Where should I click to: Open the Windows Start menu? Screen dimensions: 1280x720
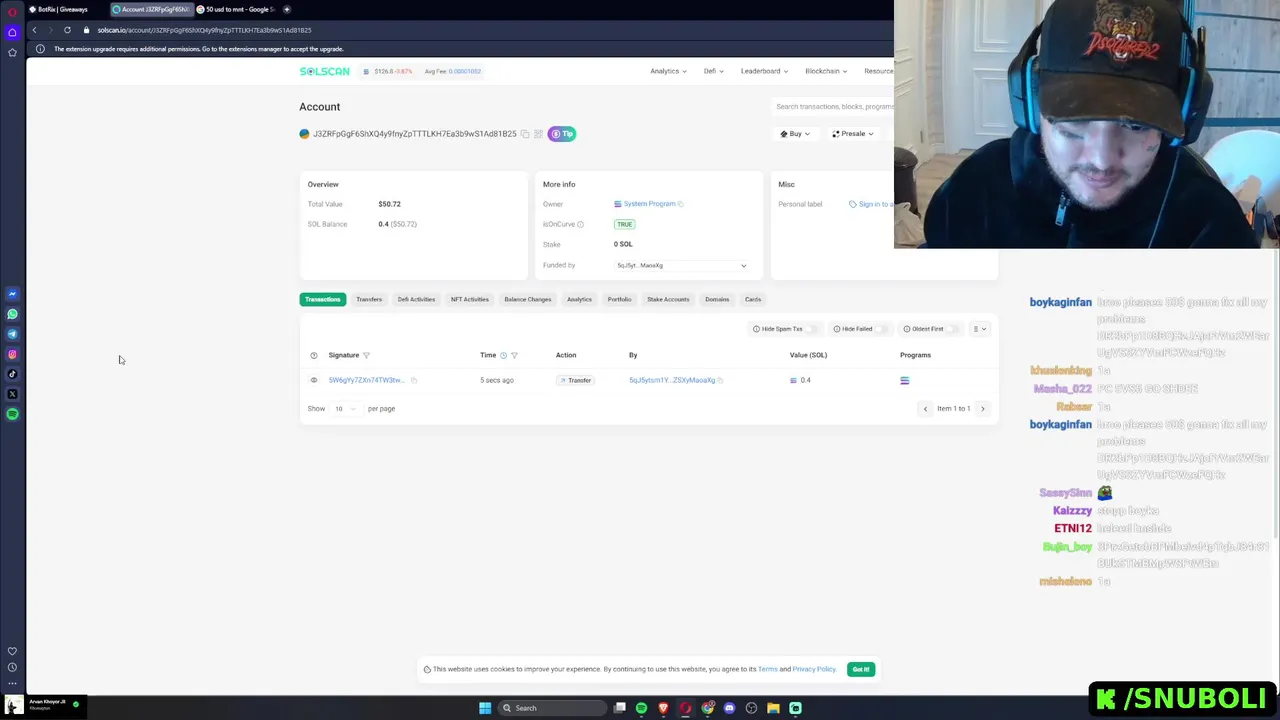[485, 708]
